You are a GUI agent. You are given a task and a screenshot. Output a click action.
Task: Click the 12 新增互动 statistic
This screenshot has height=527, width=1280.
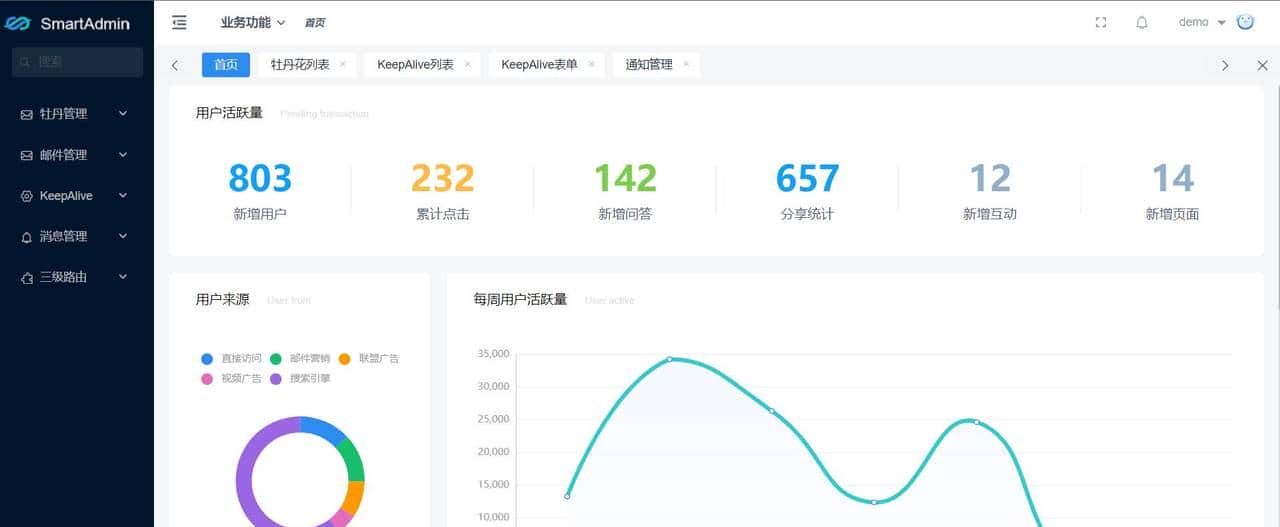(x=990, y=192)
